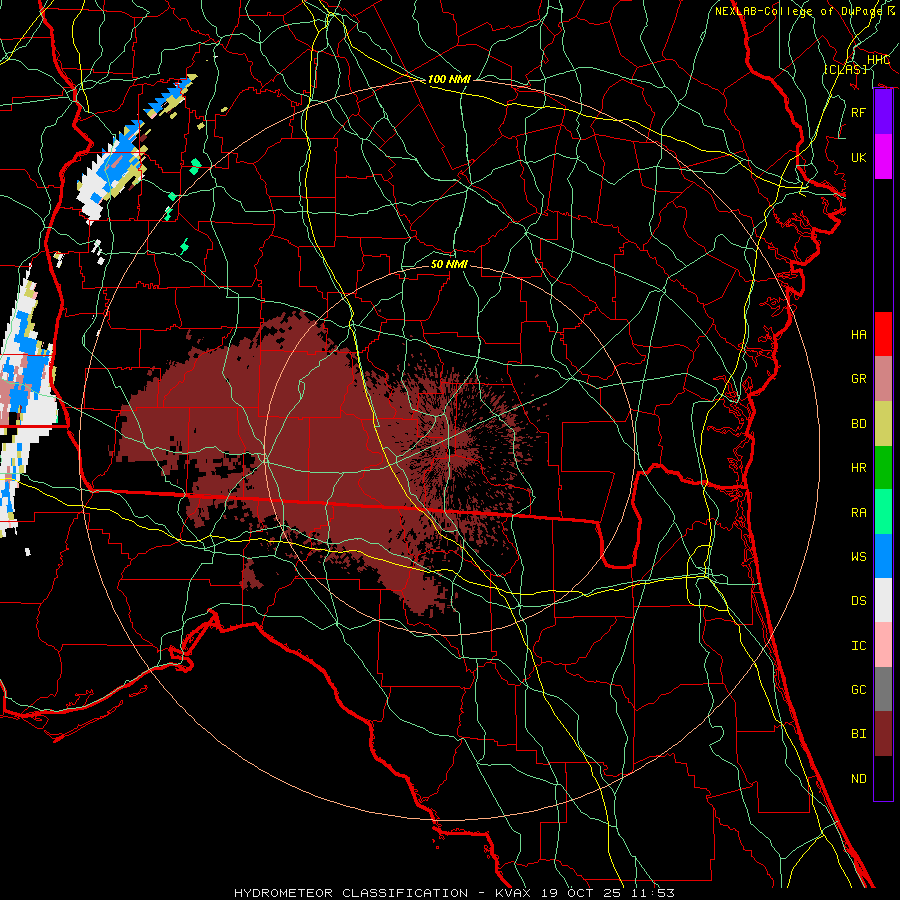Click the ND legend label

[858, 779]
